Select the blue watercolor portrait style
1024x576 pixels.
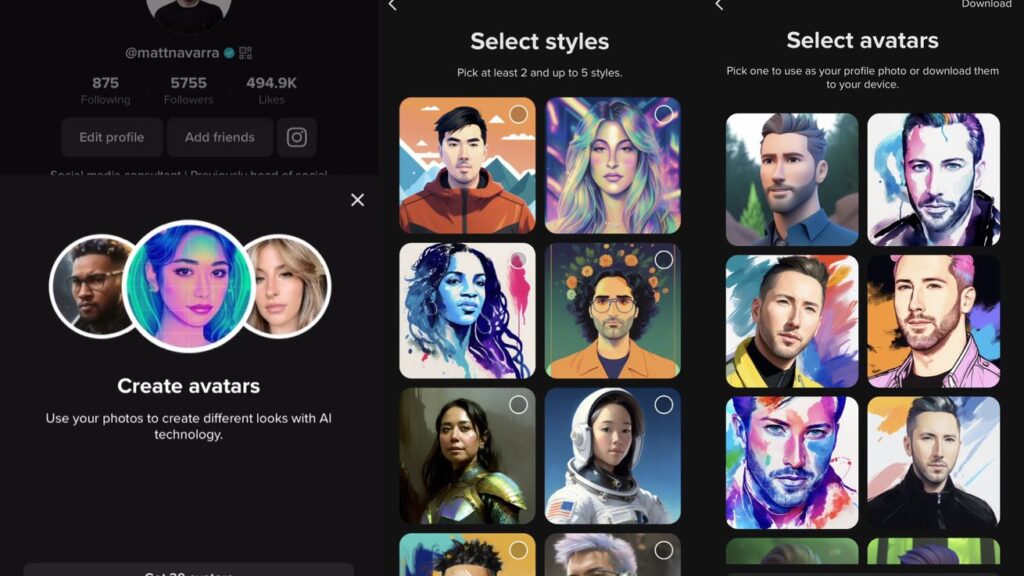click(467, 311)
